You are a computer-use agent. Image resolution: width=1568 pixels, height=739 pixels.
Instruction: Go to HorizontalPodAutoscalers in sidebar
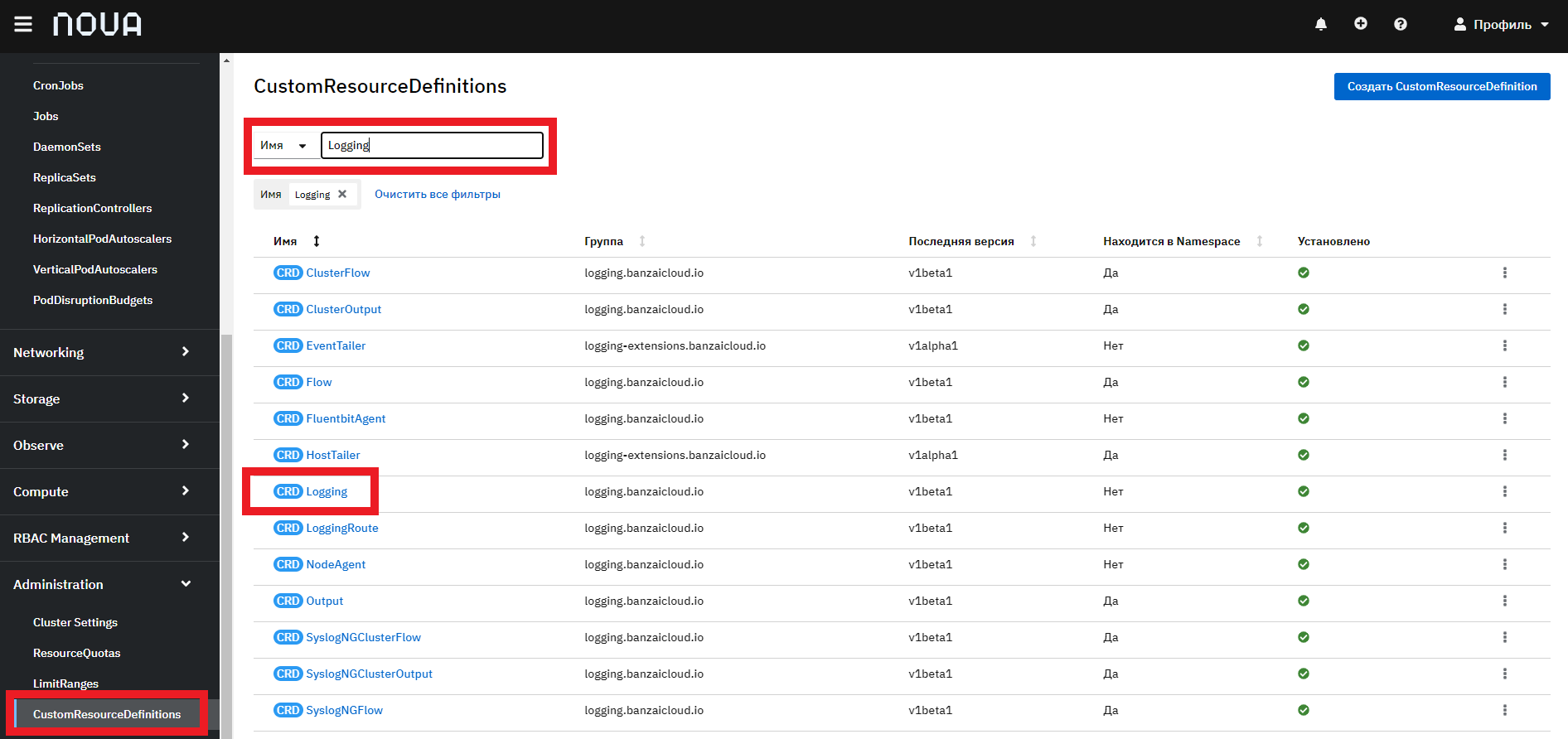[x=103, y=239]
